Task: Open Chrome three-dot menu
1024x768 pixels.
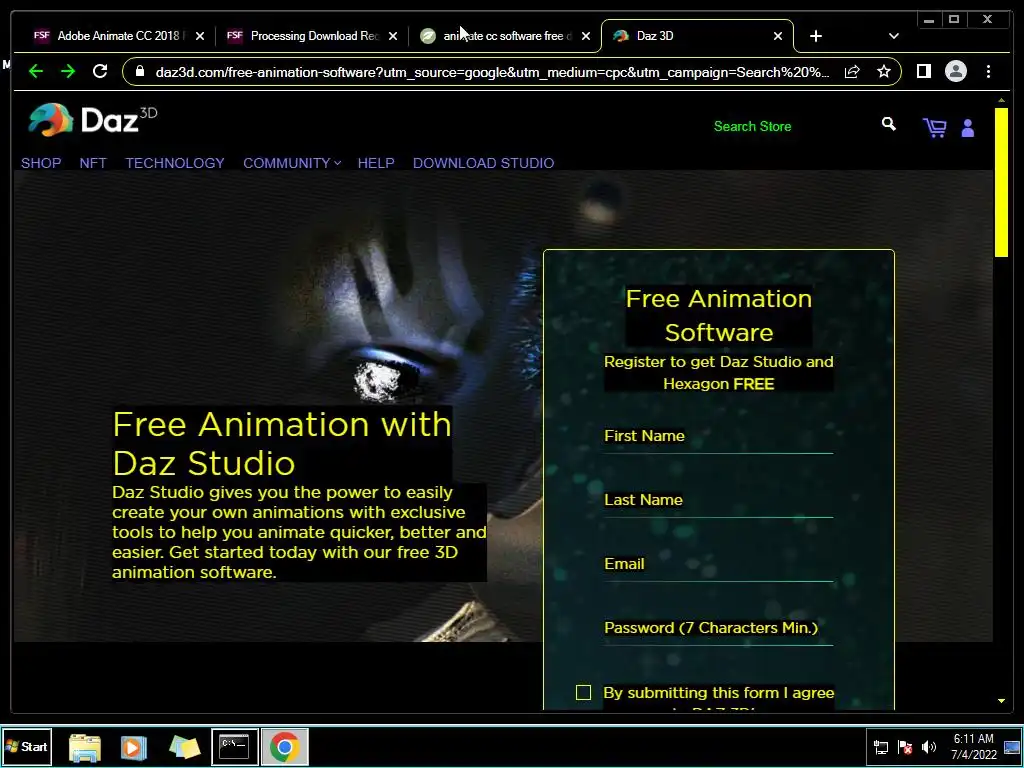Action: pos(988,71)
